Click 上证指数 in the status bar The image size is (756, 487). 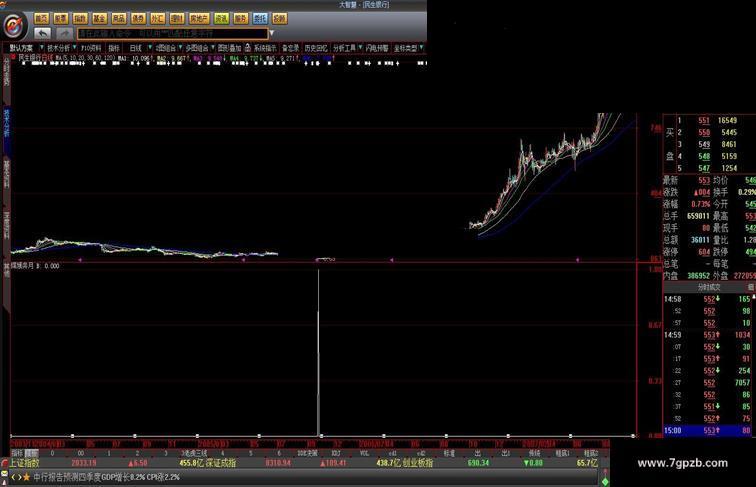[x=25, y=463]
